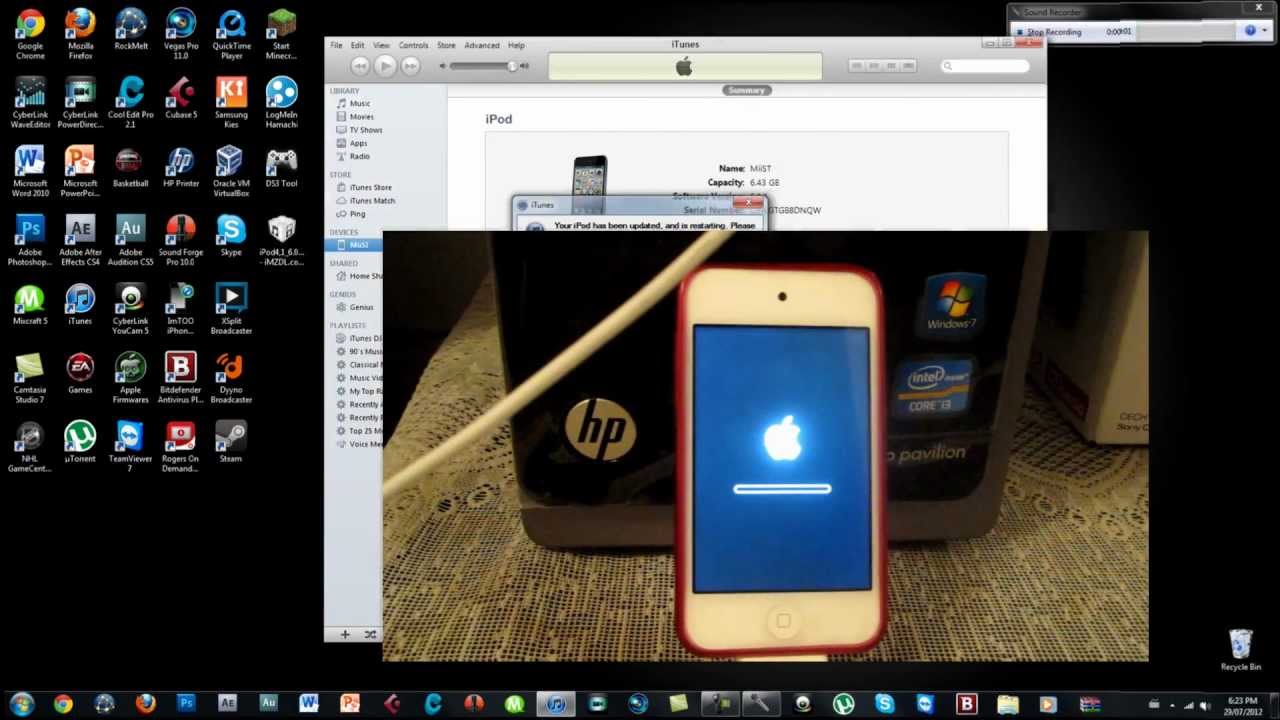This screenshot has width=1280, height=720.
Task: Open DS3 Tool desktop shortcut
Action: (281, 166)
